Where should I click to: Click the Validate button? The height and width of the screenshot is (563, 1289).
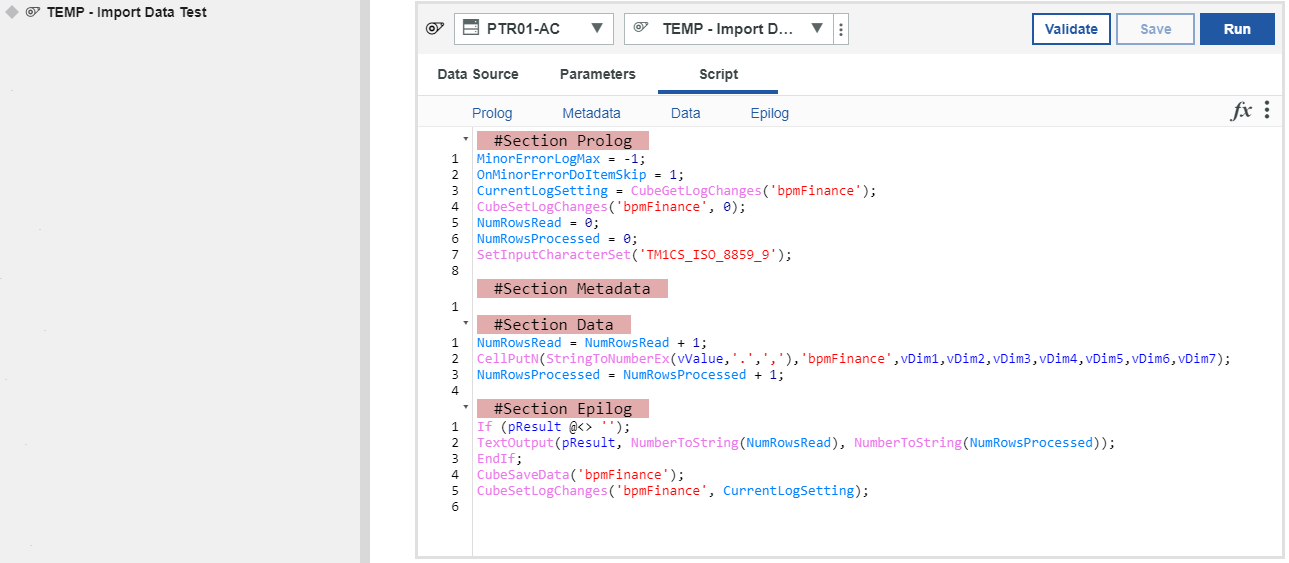click(1071, 29)
